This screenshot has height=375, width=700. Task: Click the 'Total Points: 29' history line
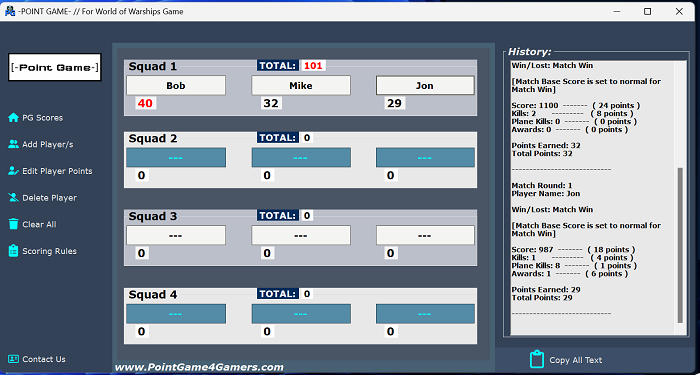coord(542,298)
